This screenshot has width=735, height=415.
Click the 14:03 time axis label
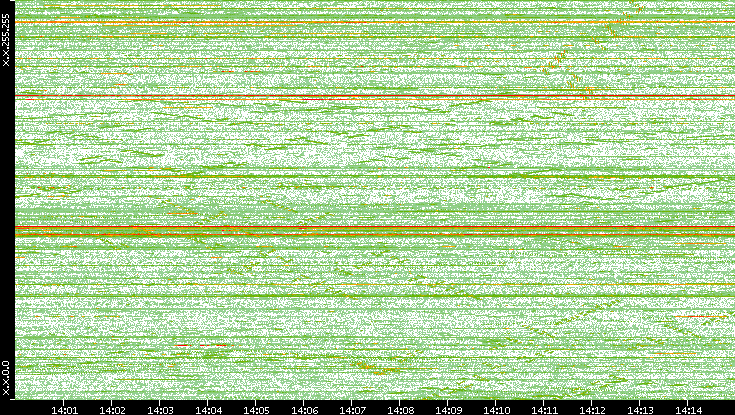(x=160, y=410)
